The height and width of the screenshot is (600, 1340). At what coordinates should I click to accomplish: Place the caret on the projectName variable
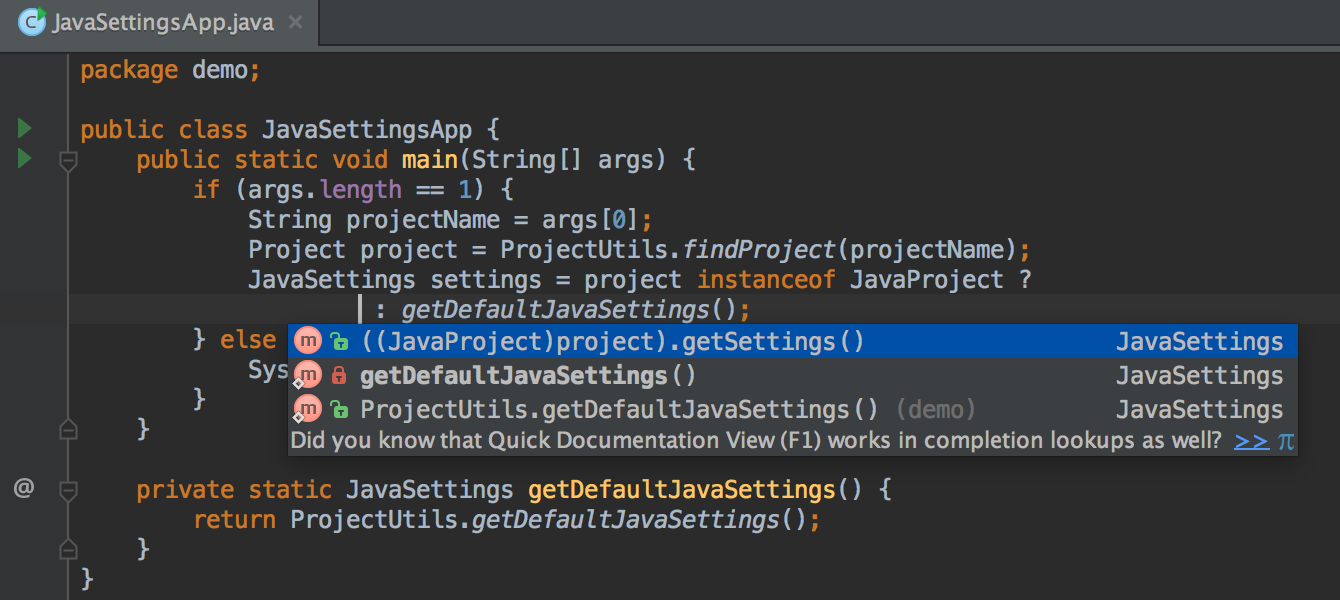click(x=423, y=219)
